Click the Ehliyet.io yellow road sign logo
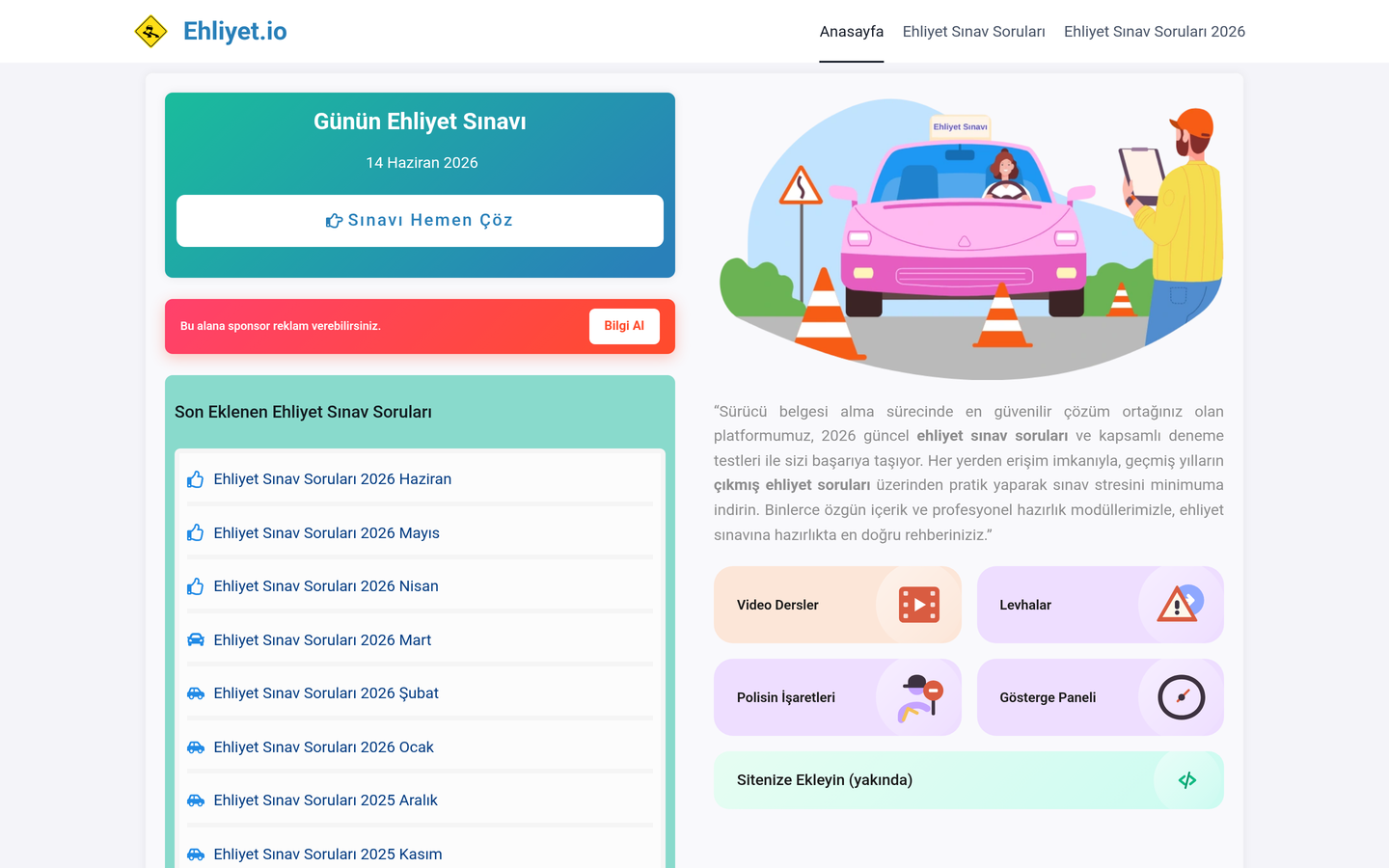 [x=150, y=31]
